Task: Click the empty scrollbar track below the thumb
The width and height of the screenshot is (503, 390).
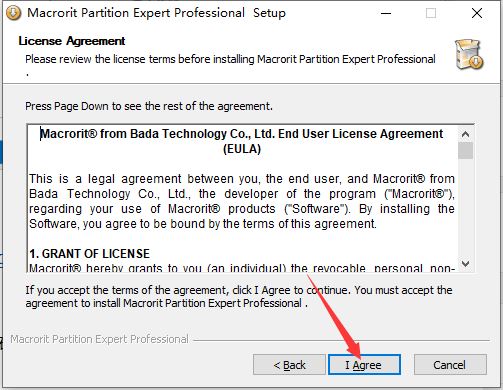Action: [465, 208]
